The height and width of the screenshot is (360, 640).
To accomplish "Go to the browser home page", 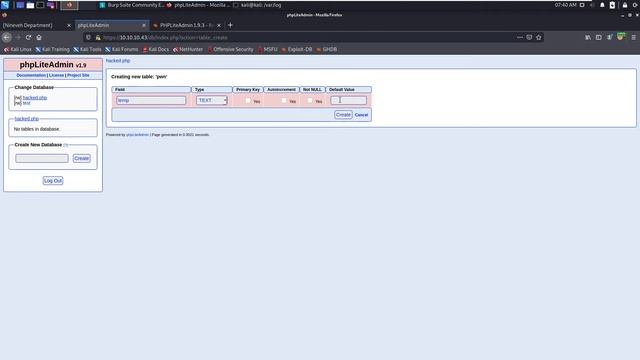I will pyautogui.click(x=39, y=38).
